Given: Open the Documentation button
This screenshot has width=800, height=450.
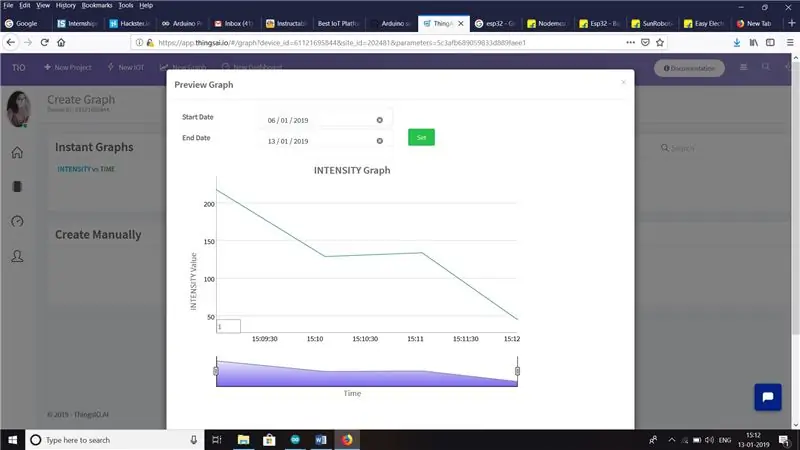Looking at the screenshot, I should point(689,68).
